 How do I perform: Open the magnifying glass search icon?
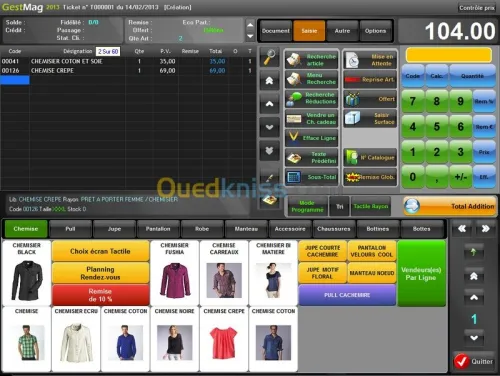[269, 57]
